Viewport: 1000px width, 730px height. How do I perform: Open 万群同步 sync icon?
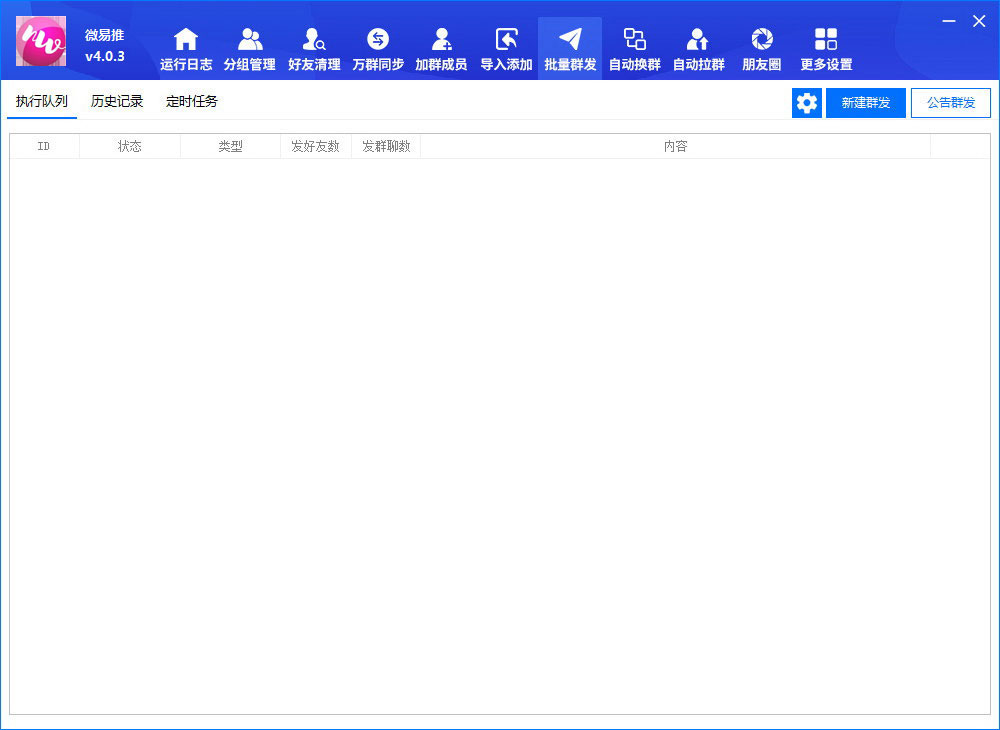[378, 40]
